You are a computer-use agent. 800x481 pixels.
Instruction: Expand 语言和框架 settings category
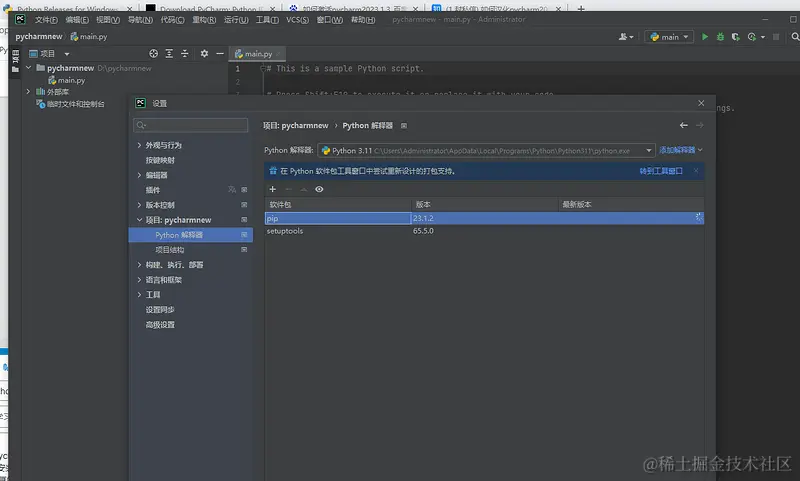click(139, 280)
